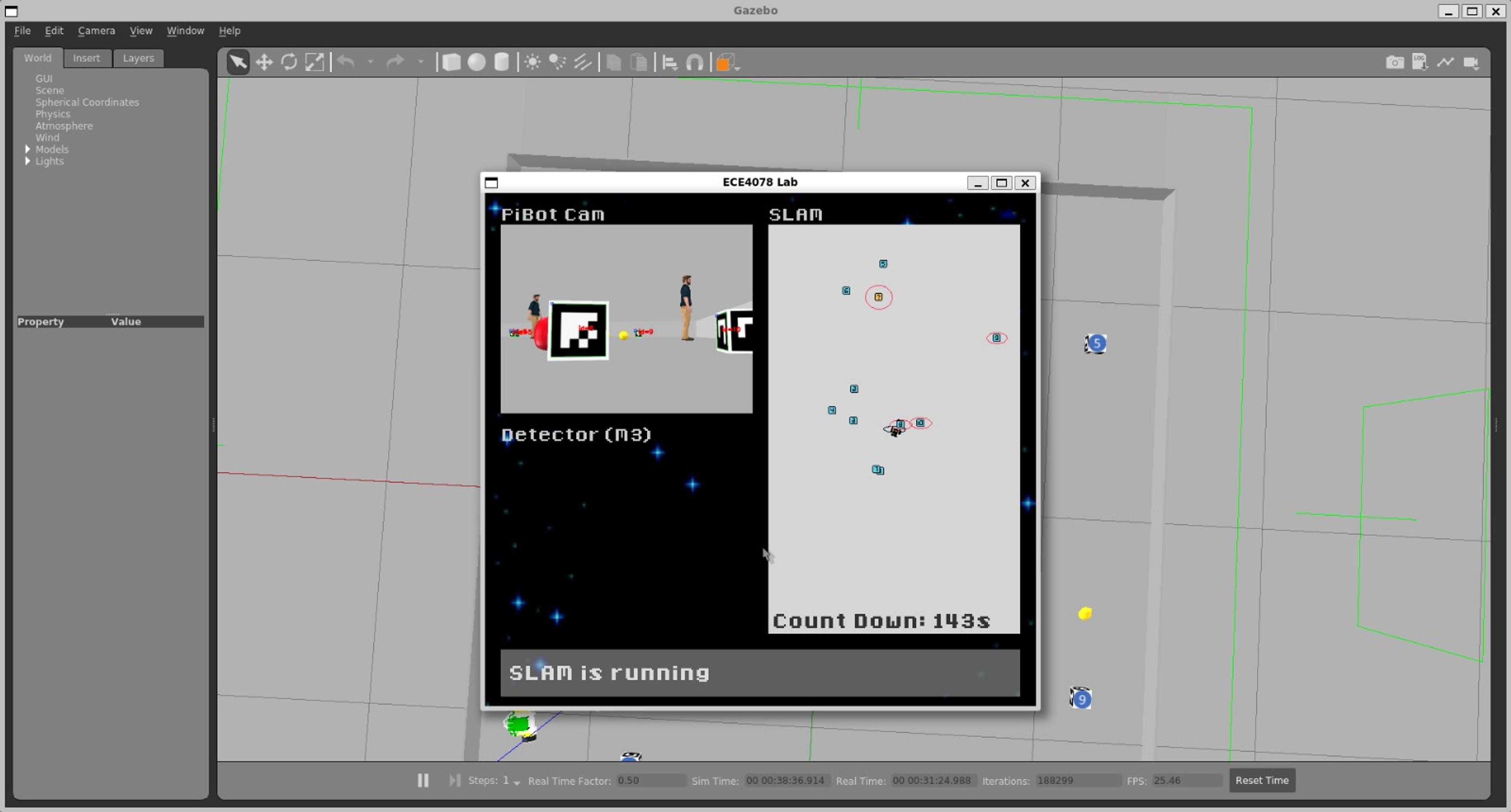
Task: Insert a cylinder shape
Action: (x=502, y=62)
